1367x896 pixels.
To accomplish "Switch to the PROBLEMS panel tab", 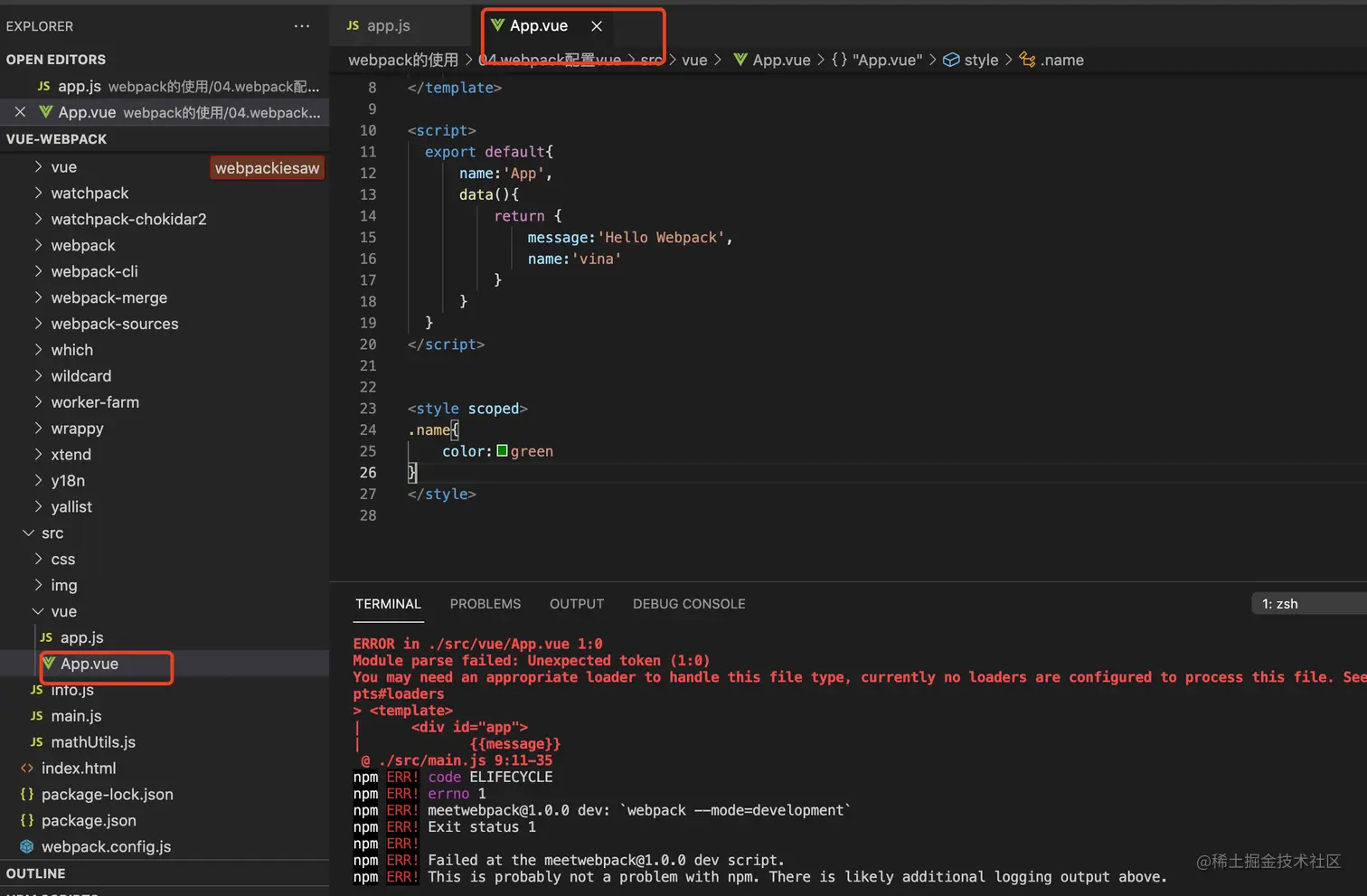I will click(x=486, y=603).
